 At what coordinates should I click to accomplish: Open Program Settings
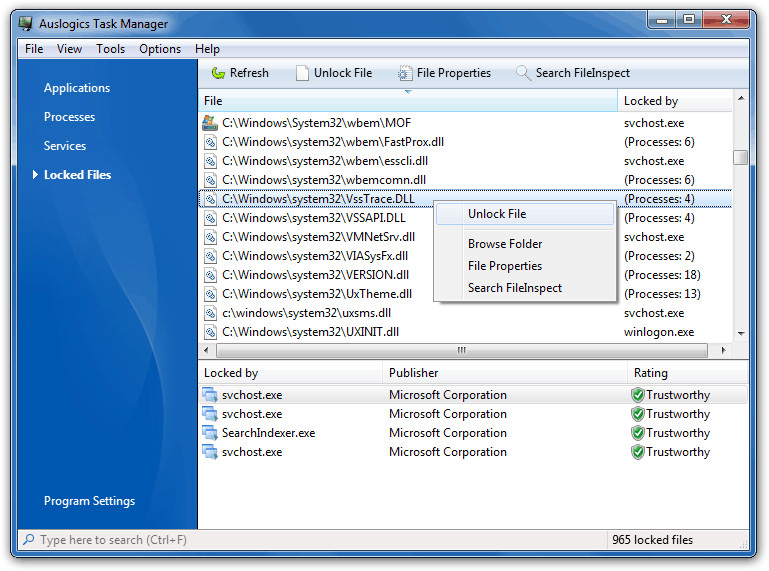[x=89, y=501]
